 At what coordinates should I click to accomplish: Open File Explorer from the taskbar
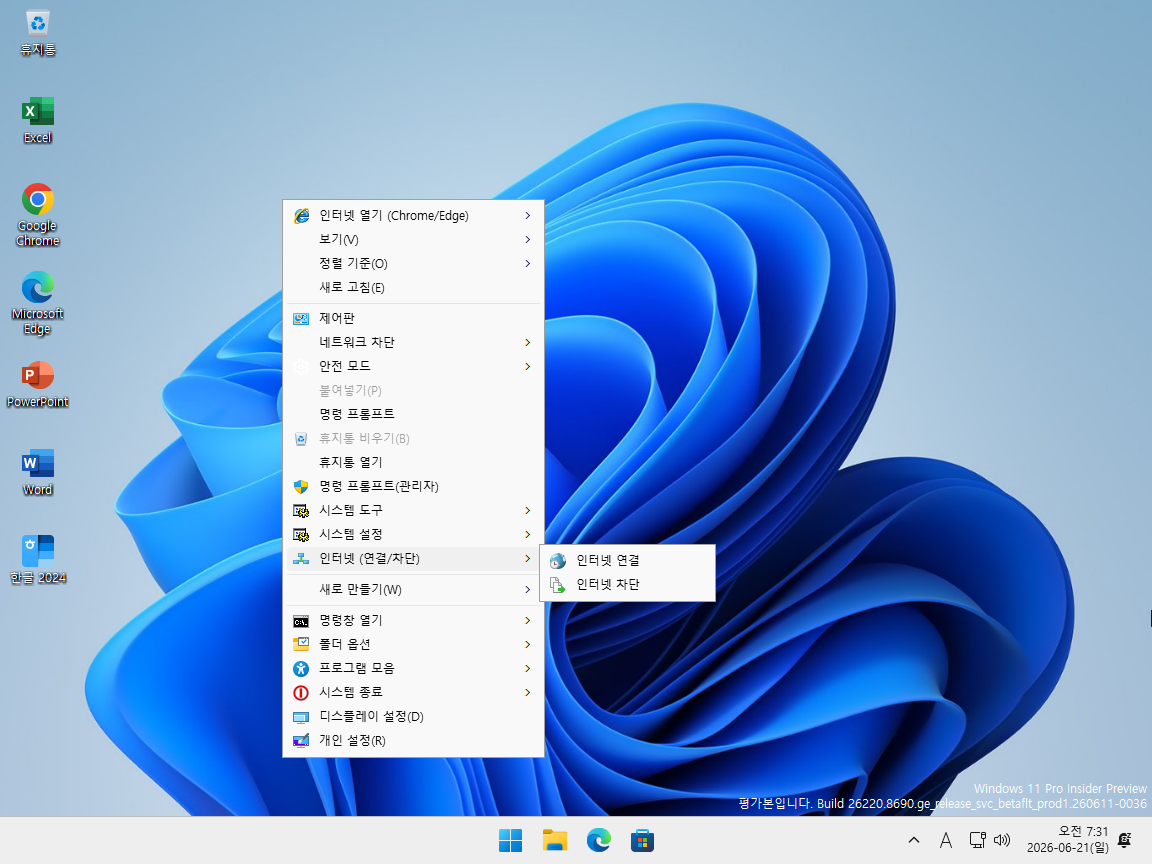555,840
